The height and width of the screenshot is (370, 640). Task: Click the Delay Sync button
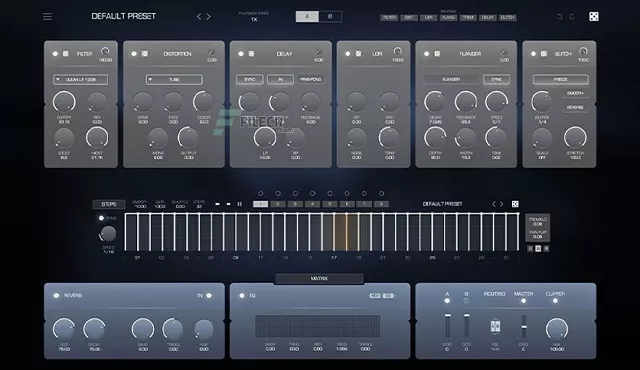(x=249, y=80)
